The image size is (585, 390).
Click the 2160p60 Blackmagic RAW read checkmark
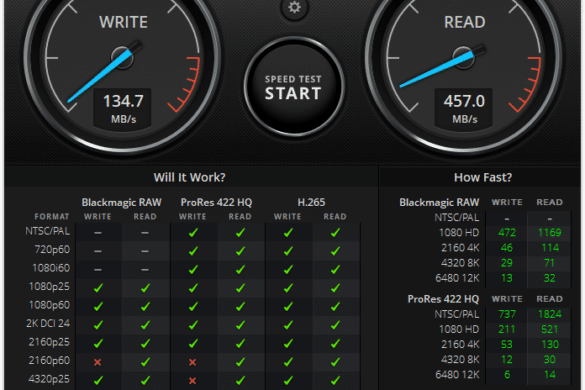pos(145,362)
